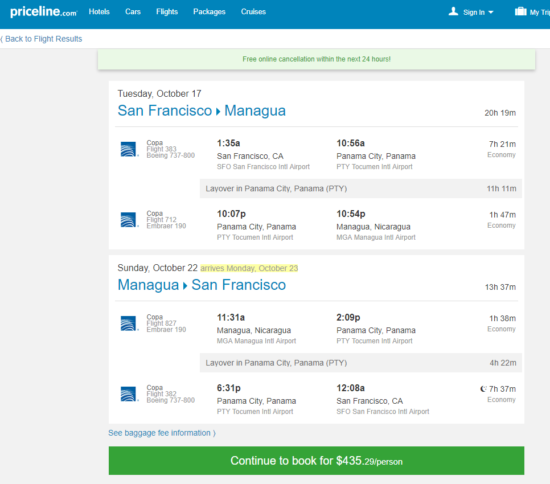Click the free online cancellation banner

coord(316,59)
